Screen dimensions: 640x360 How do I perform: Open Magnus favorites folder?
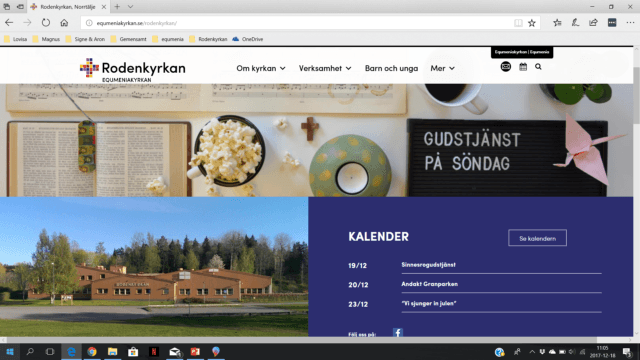(46, 39)
